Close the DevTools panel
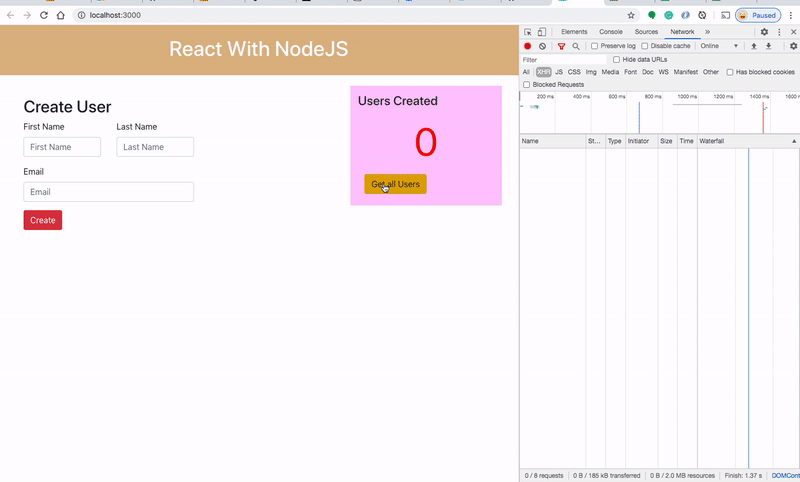800x482 pixels. pyautogui.click(x=793, y=32)
